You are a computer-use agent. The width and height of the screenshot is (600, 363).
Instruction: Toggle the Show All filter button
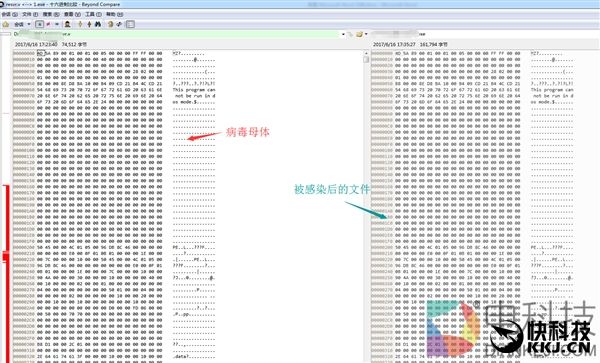click(x=39, y=24)
